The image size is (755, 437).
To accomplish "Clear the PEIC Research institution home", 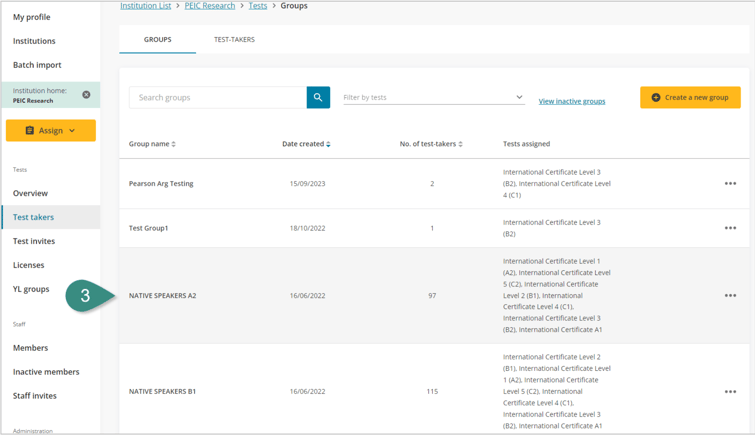I will click(x=86, y=95).
